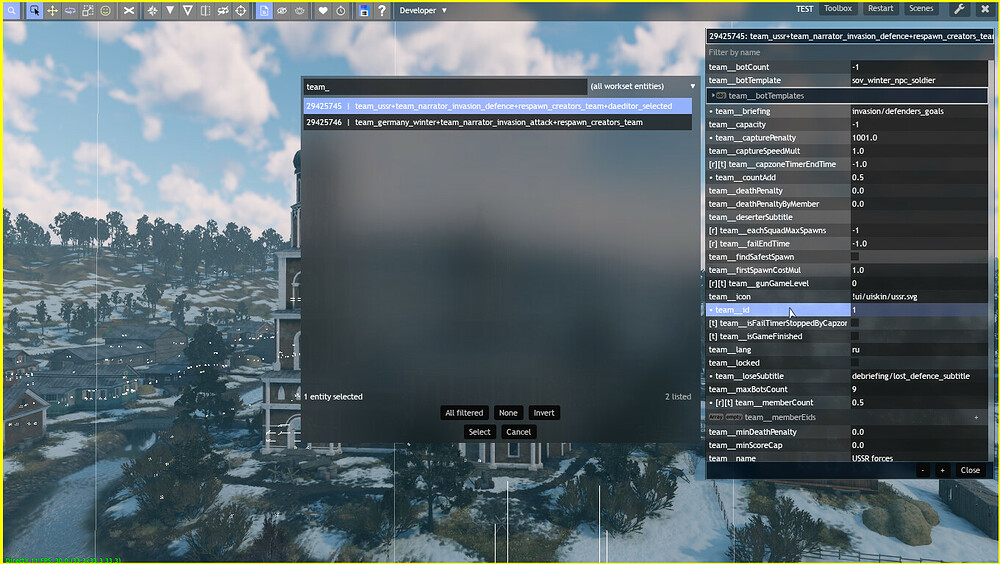This screenshot has width=1000, height=564.
Task: Open the smiley face create-entity tool
Action: pyautogui.click(x=106, y=10)
